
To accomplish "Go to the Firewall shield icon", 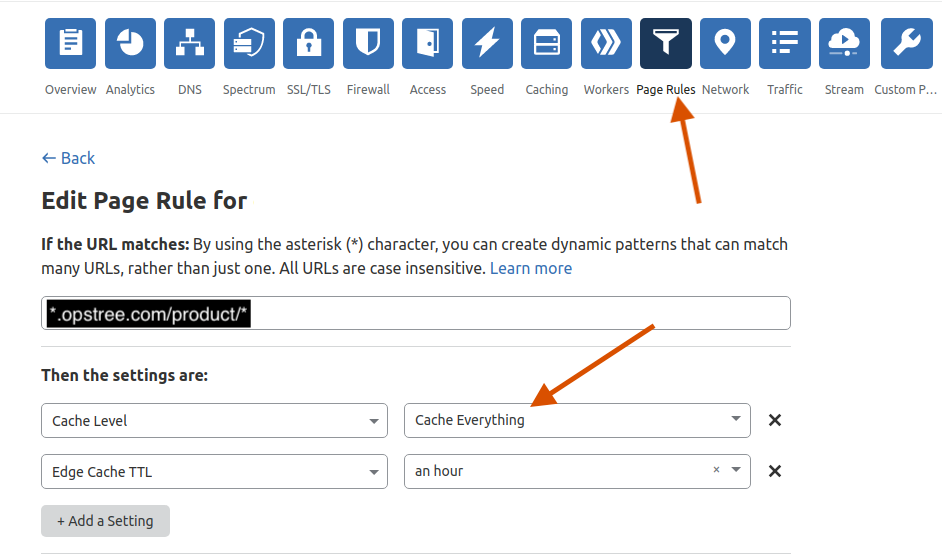I will (x=368, y=43).
